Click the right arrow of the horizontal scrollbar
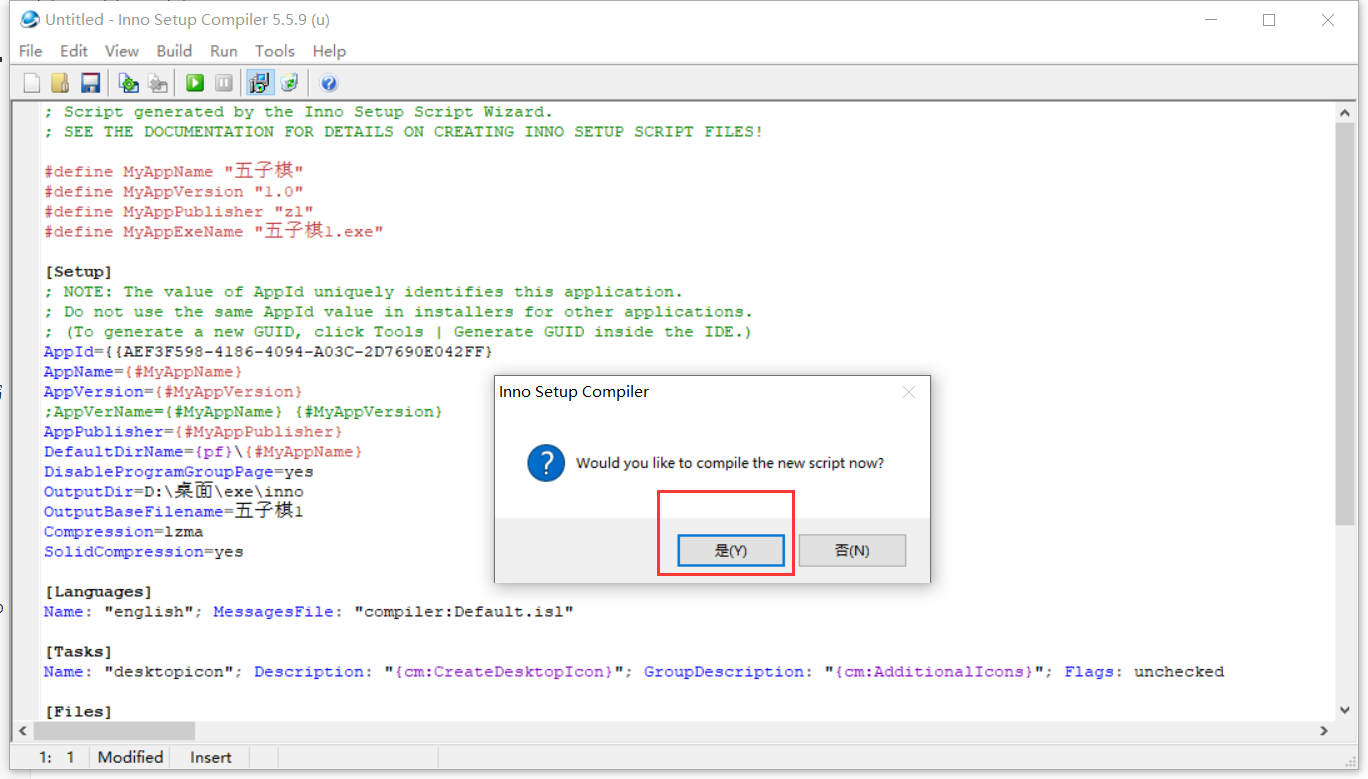 point(1325,731)
